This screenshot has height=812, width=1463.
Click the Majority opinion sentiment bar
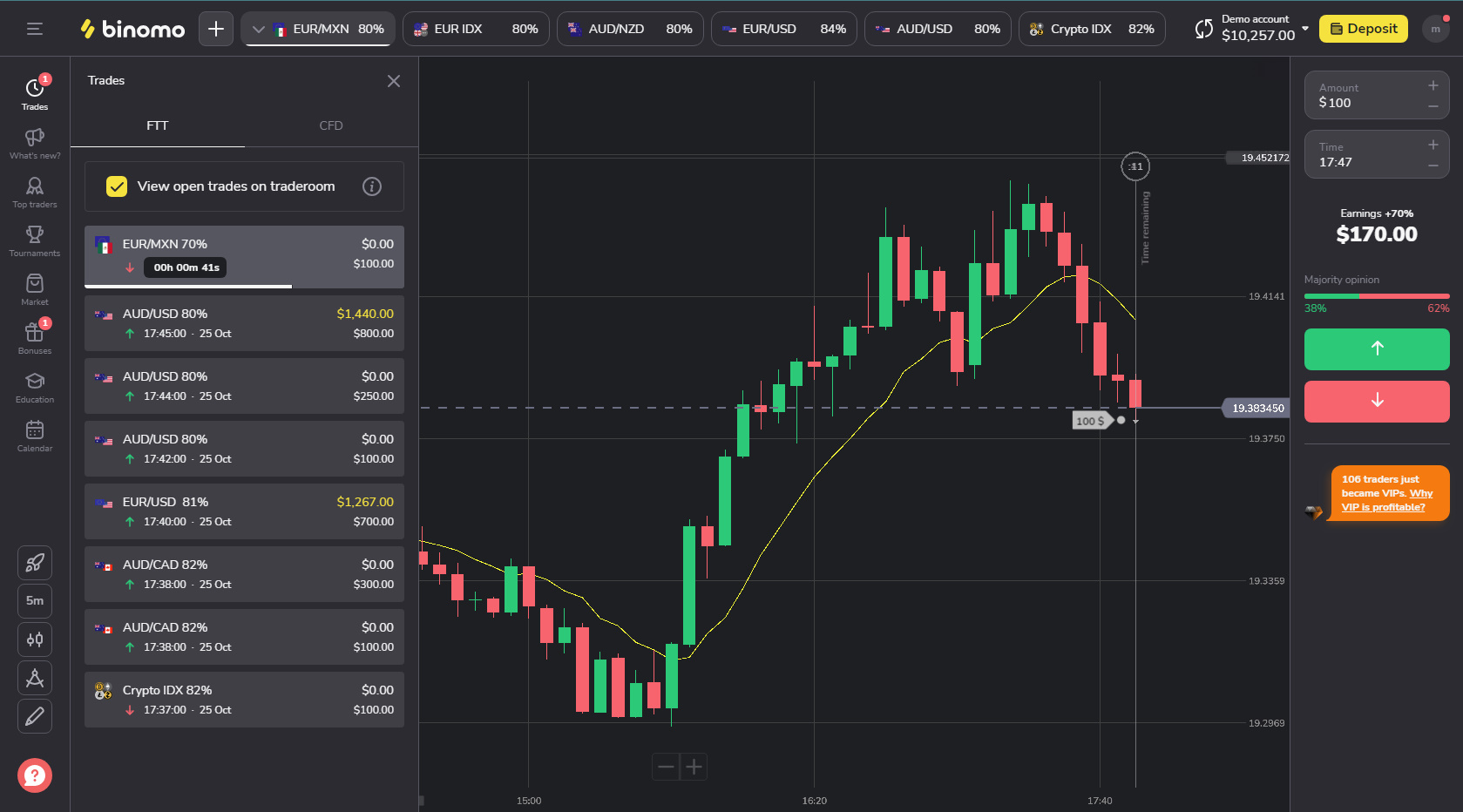(x=1377, y=296)
